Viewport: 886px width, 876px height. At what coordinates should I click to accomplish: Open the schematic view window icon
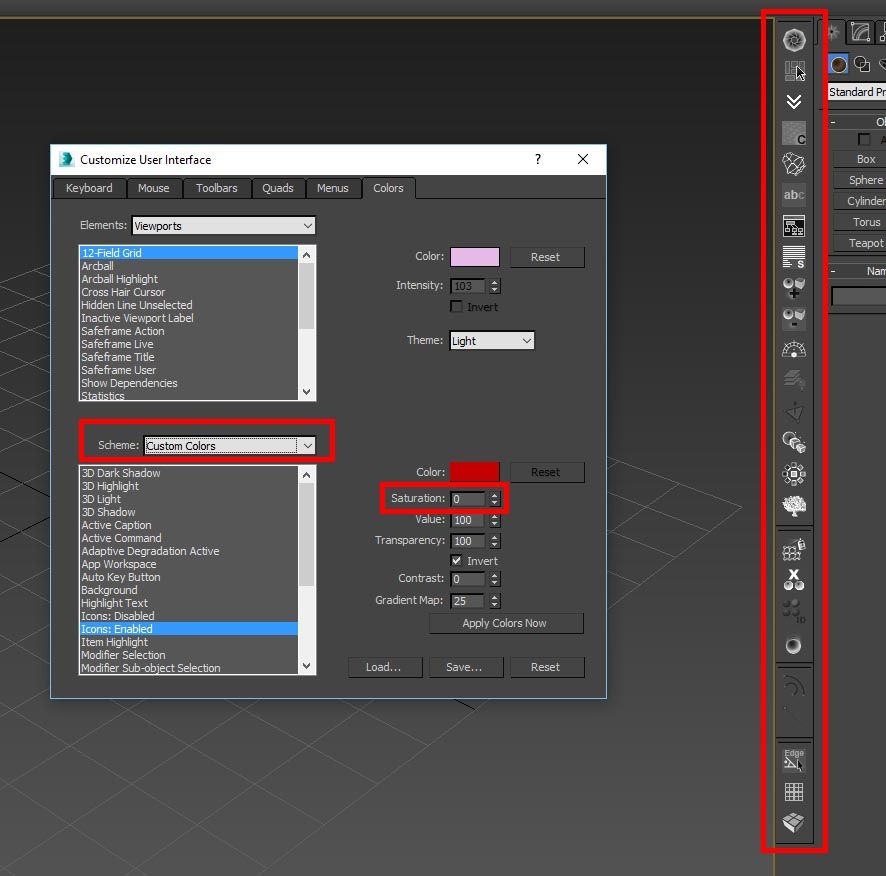[794, 226]
